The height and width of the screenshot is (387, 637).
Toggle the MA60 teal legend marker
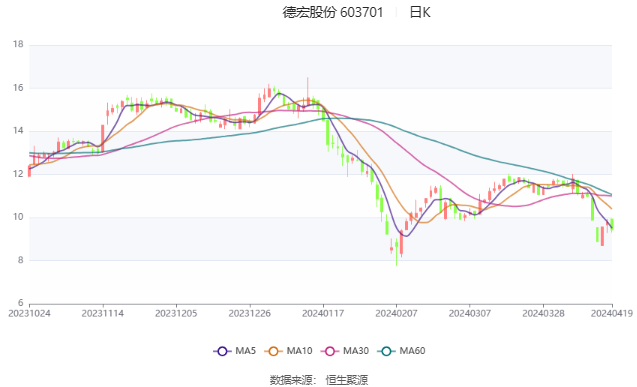[386, 351]
